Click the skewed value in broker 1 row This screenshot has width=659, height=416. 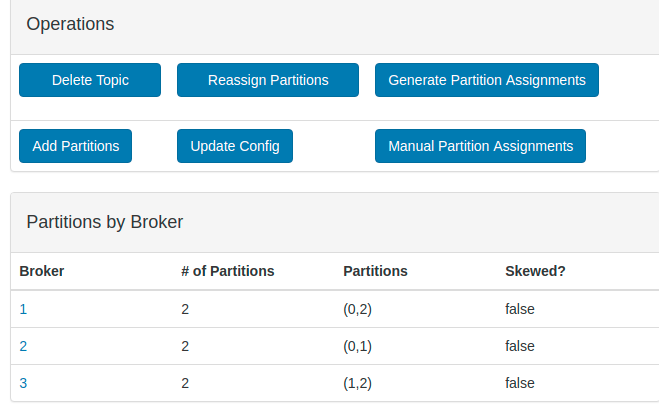click(x=520, y=309)
